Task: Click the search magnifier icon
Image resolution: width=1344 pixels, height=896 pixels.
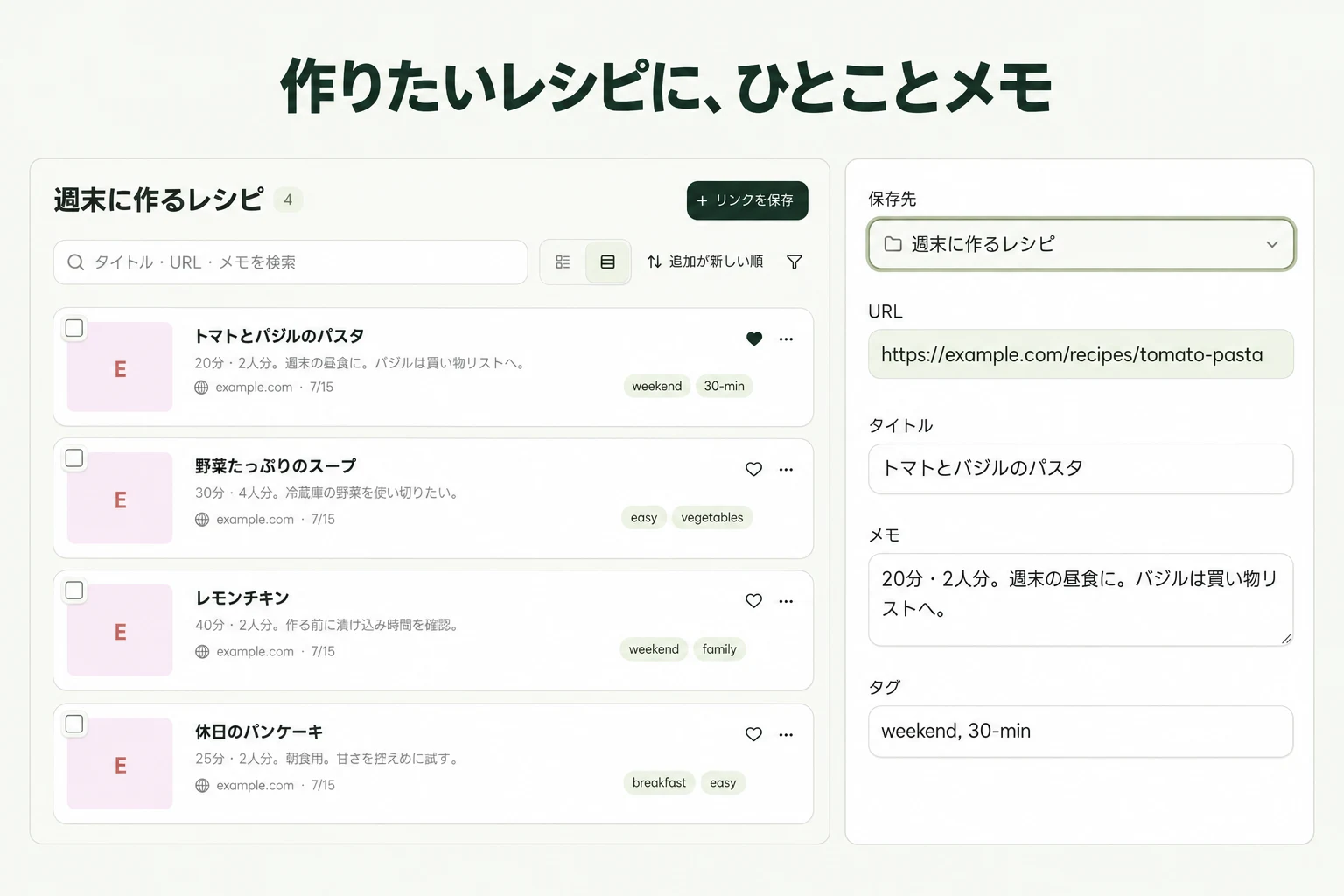Action: 76,262
